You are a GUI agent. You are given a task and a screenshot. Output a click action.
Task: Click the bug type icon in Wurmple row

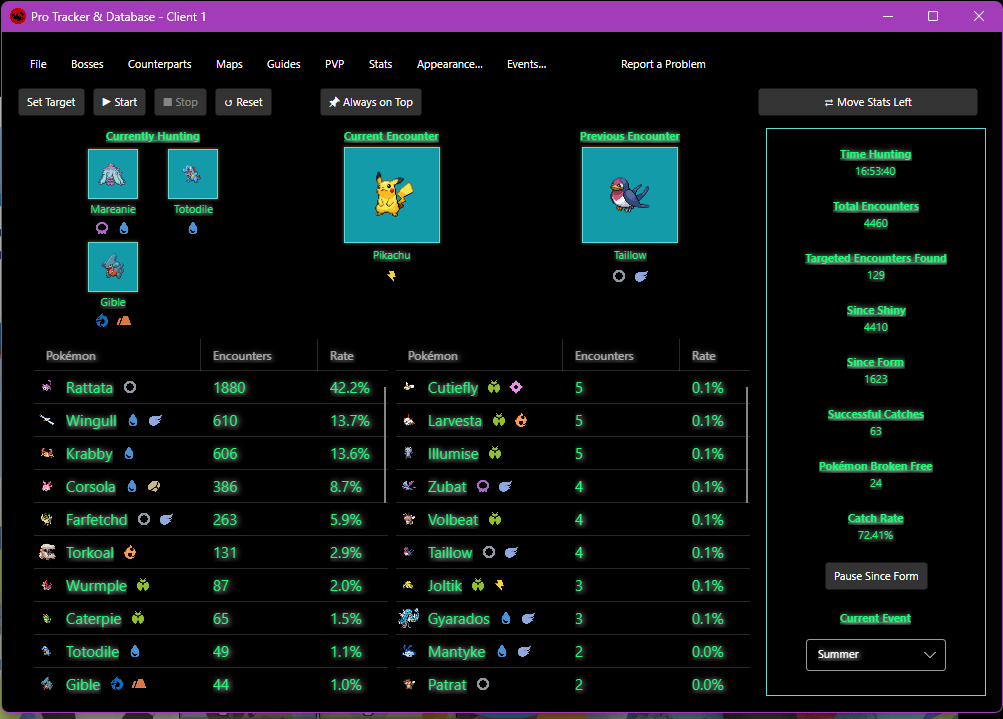(143, 585)
